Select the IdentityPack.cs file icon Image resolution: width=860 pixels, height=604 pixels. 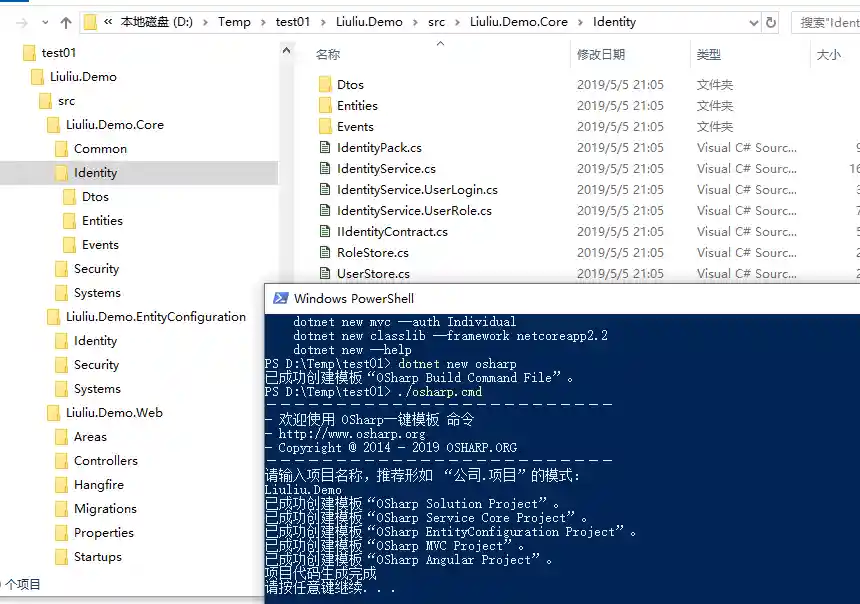pyautogui.click(x=325, y=148)
